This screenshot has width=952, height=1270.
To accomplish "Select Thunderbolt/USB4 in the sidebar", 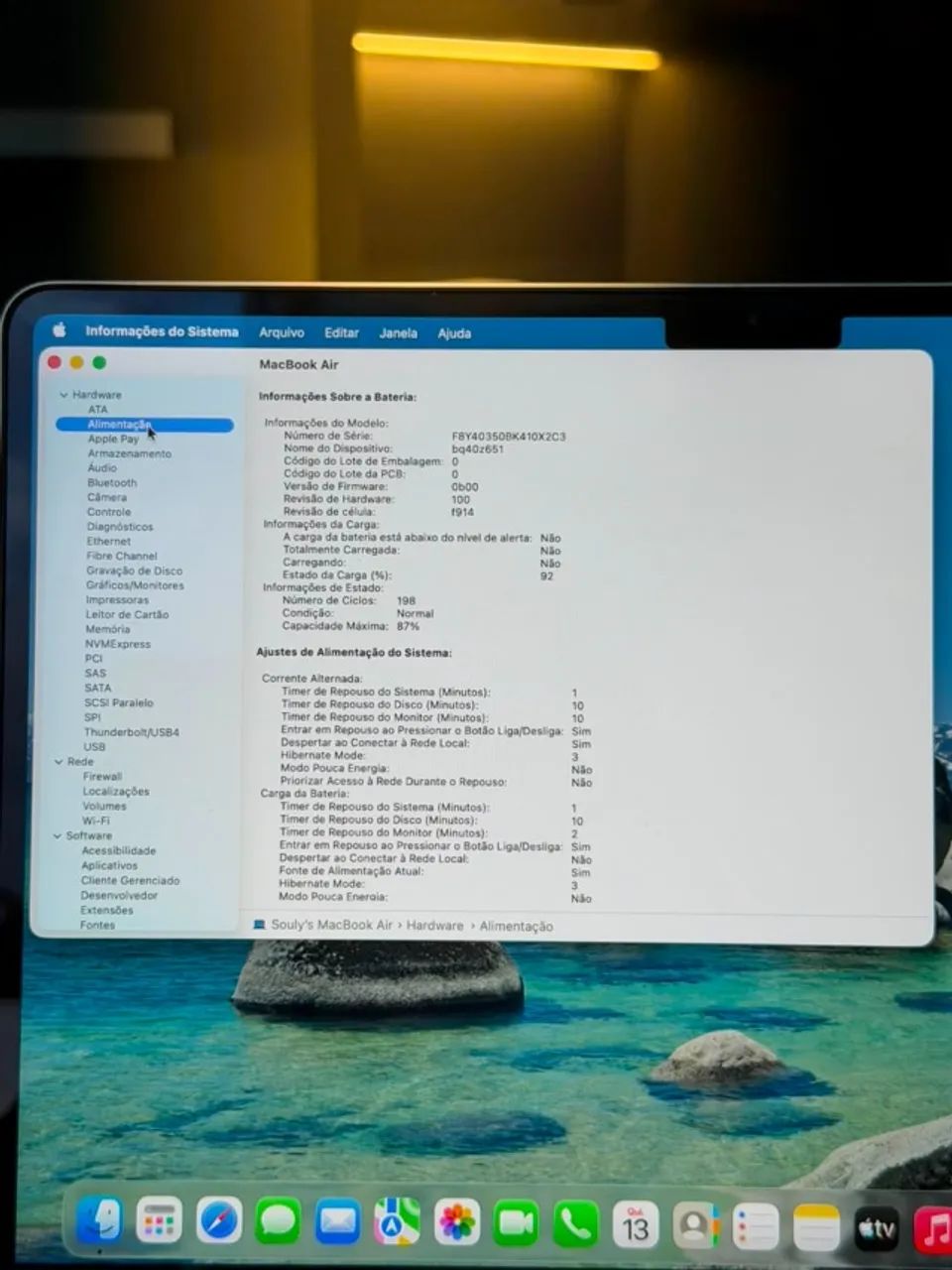I will click(132, 732).
